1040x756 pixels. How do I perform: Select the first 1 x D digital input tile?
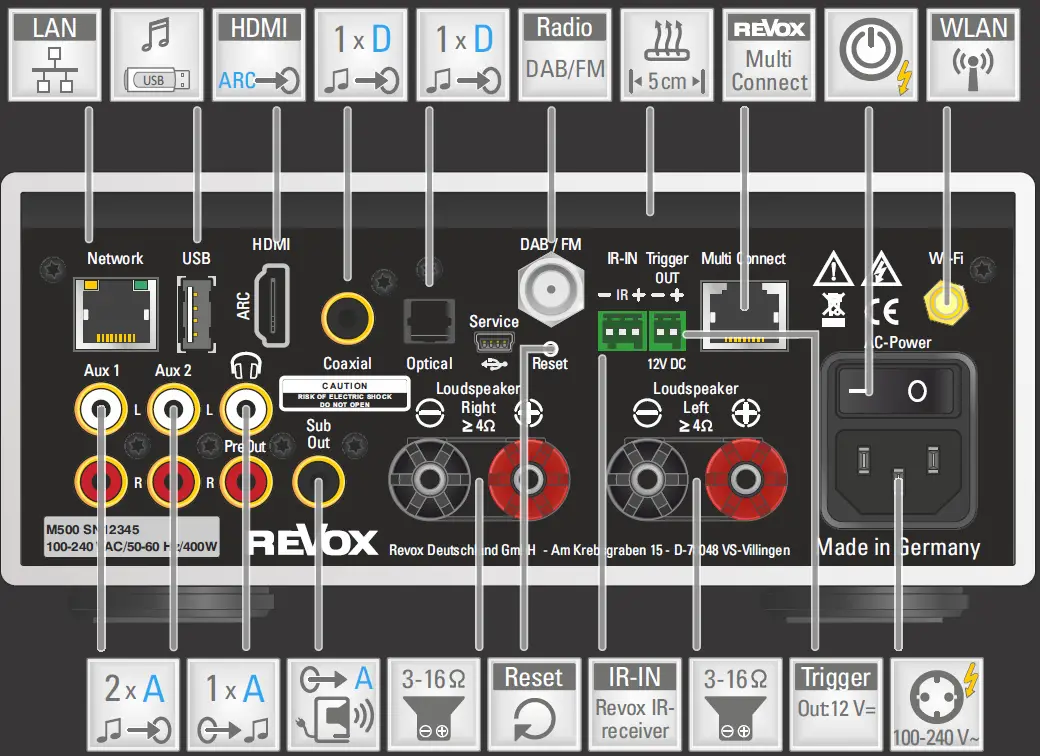point(361,55)
